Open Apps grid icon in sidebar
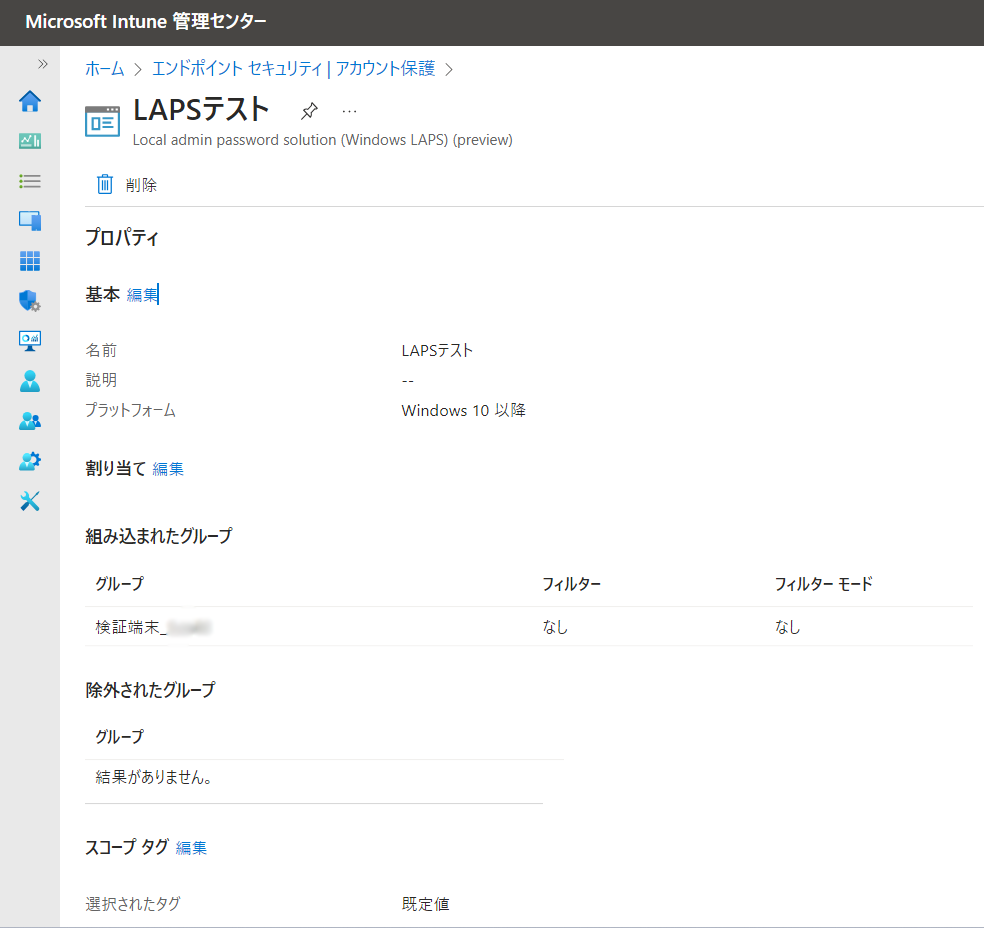The width and height of the screenshot is (984, 928). tap(30, 261)
